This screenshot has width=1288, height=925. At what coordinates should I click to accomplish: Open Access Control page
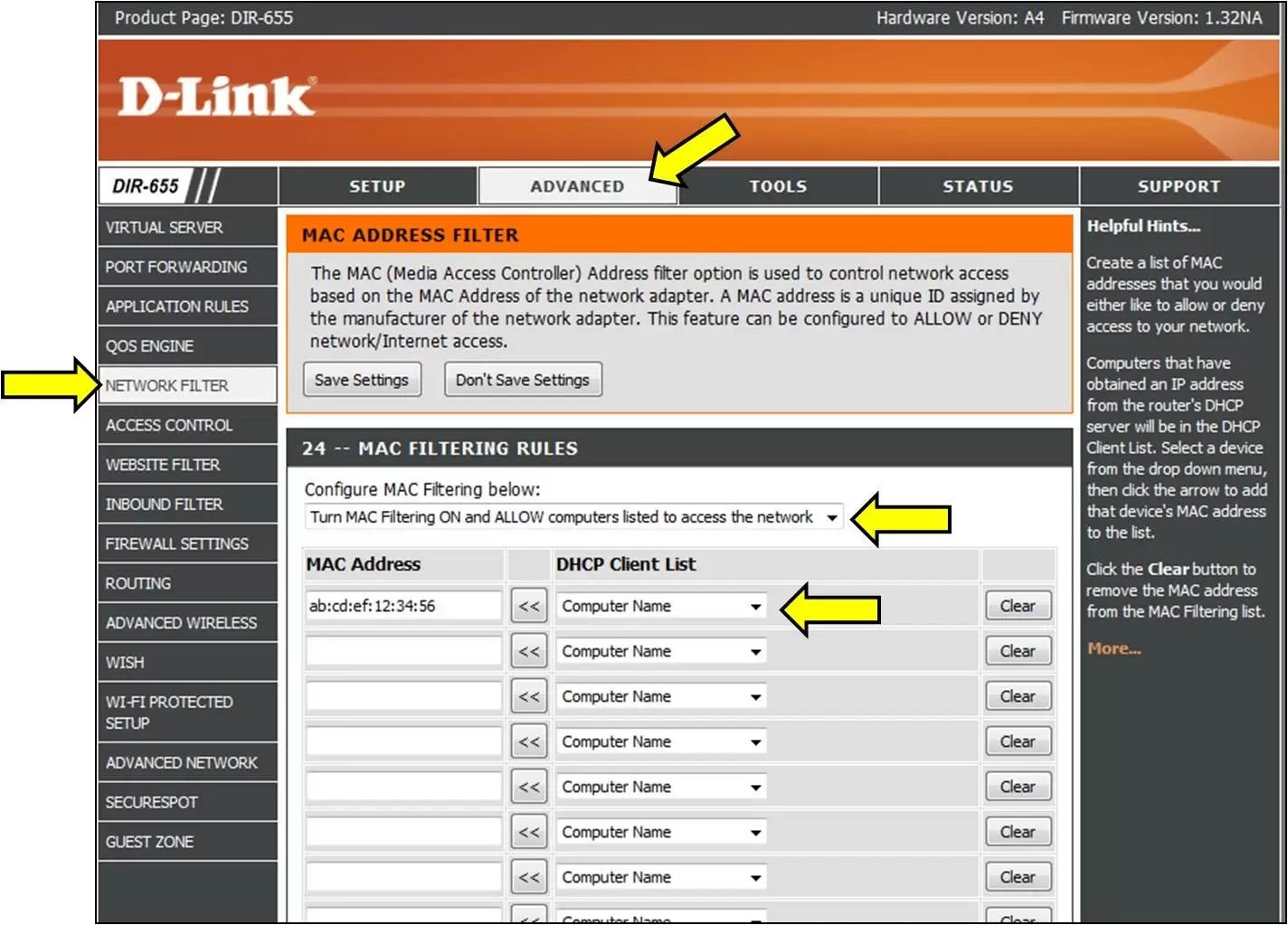pos(187,425)
